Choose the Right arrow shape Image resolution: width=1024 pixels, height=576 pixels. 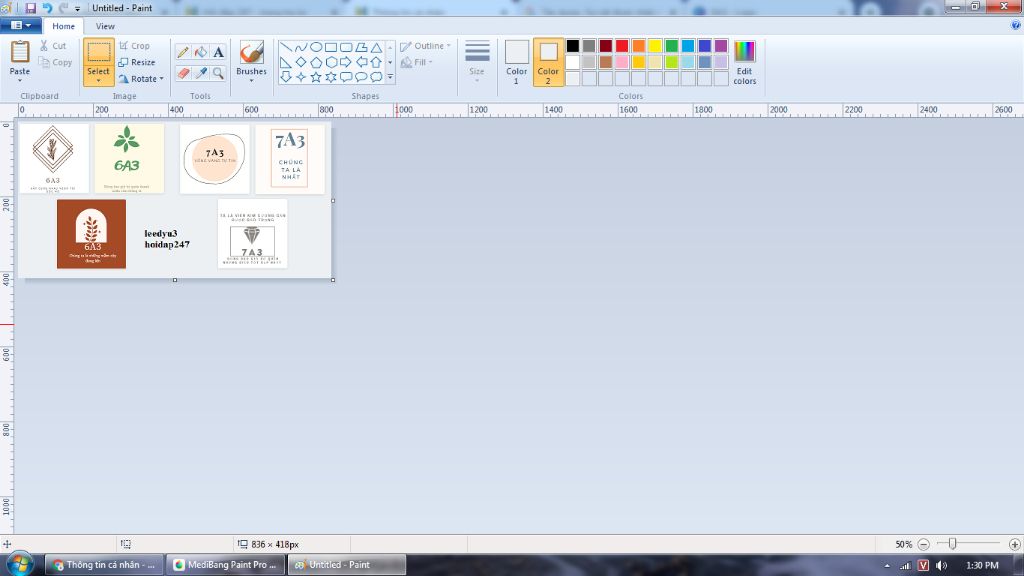pos(345,62)
